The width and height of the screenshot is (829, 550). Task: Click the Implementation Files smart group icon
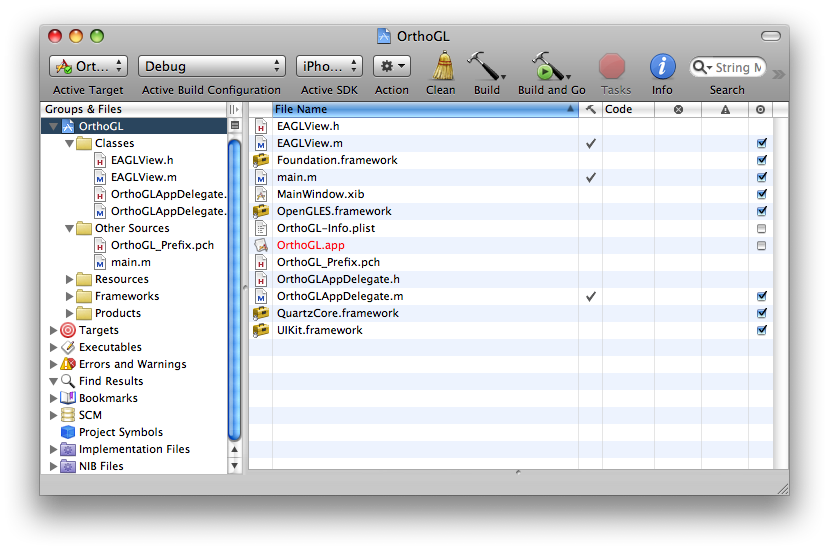pos(68,449)
